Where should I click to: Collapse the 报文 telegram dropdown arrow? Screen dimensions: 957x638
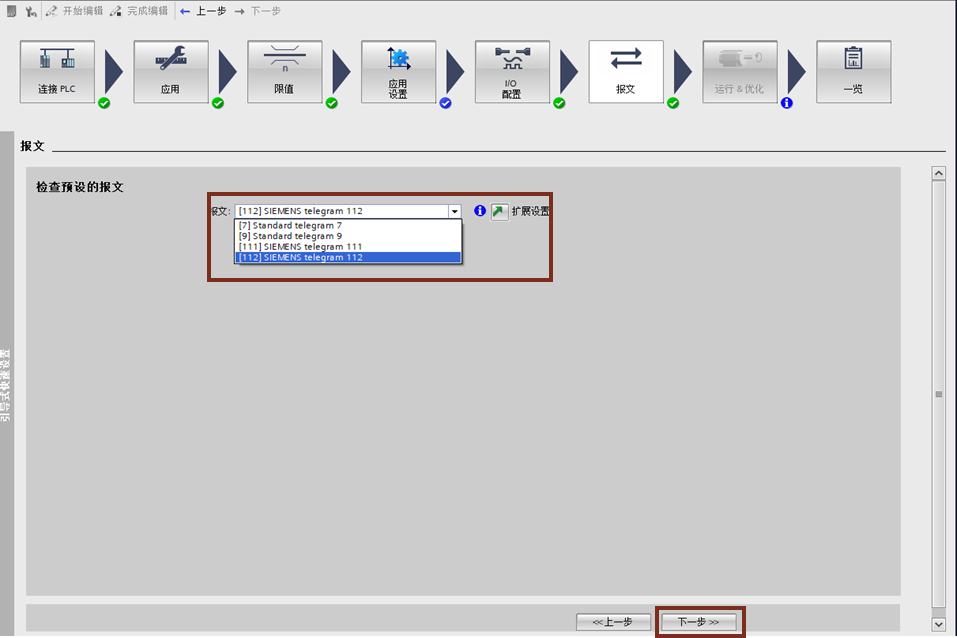pyautogui.click(x=454, y=211)
